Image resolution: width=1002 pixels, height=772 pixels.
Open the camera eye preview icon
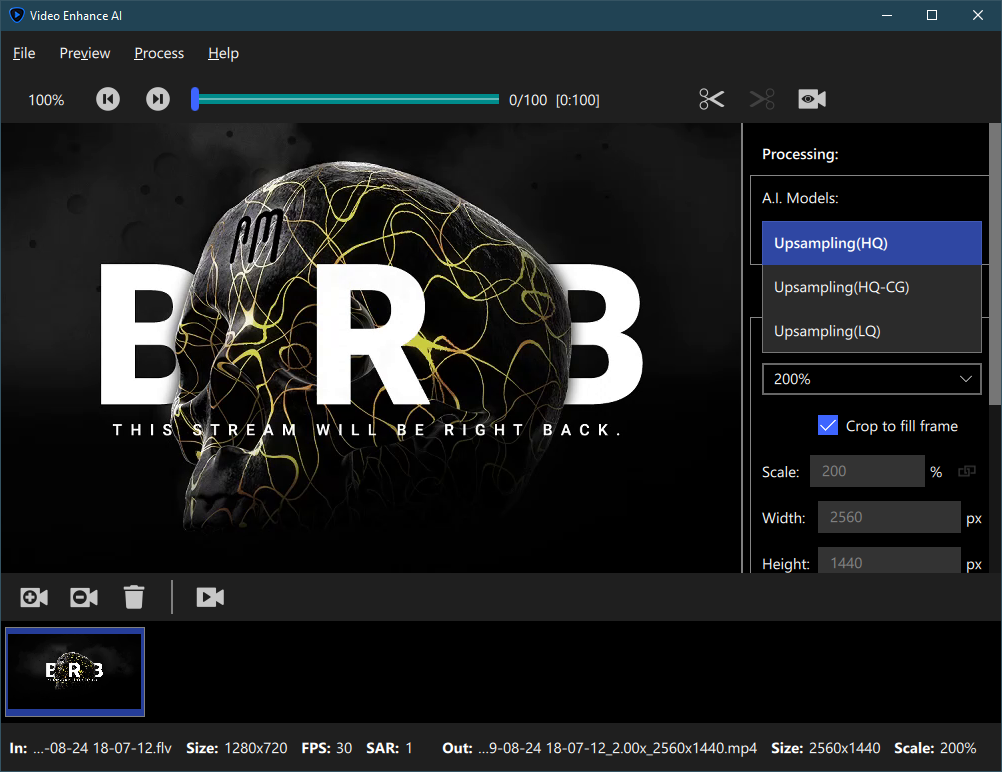812,99
